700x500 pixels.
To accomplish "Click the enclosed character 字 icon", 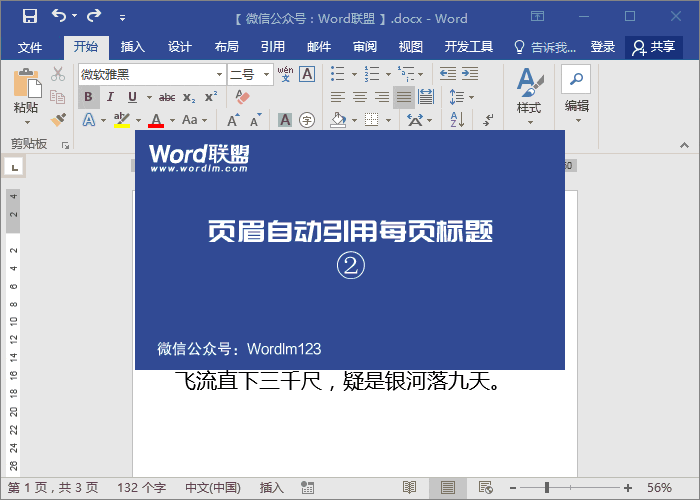I will coord(307,120).
